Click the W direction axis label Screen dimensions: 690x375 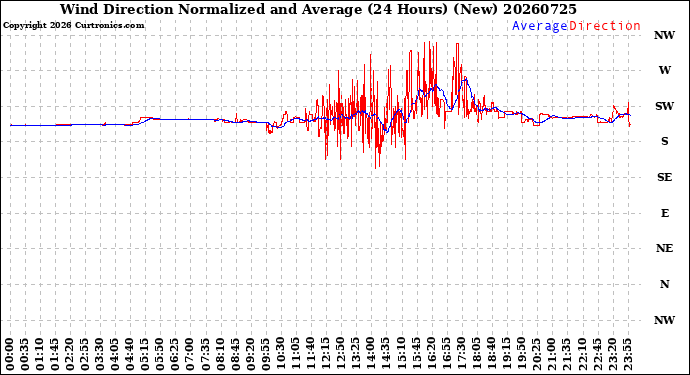664,70
